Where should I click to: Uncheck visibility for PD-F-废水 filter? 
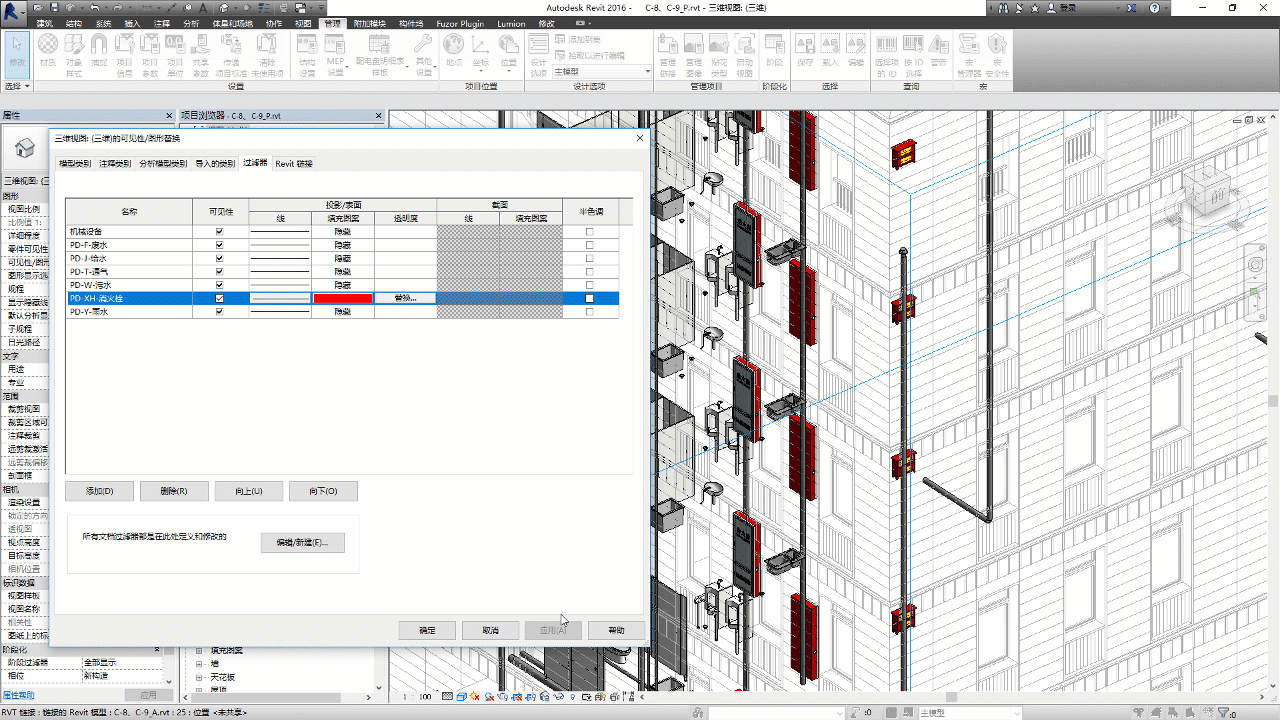click(220, 244)
